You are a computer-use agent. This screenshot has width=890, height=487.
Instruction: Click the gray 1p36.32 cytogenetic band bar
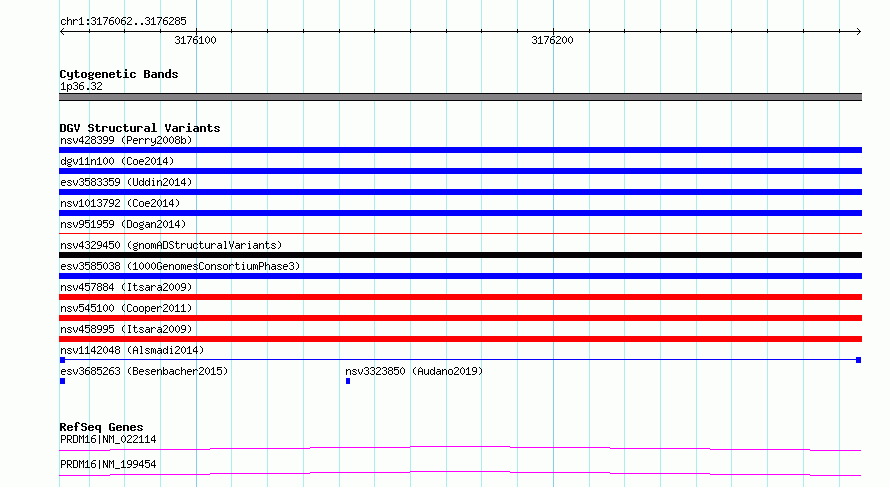[x=460, y=97]
